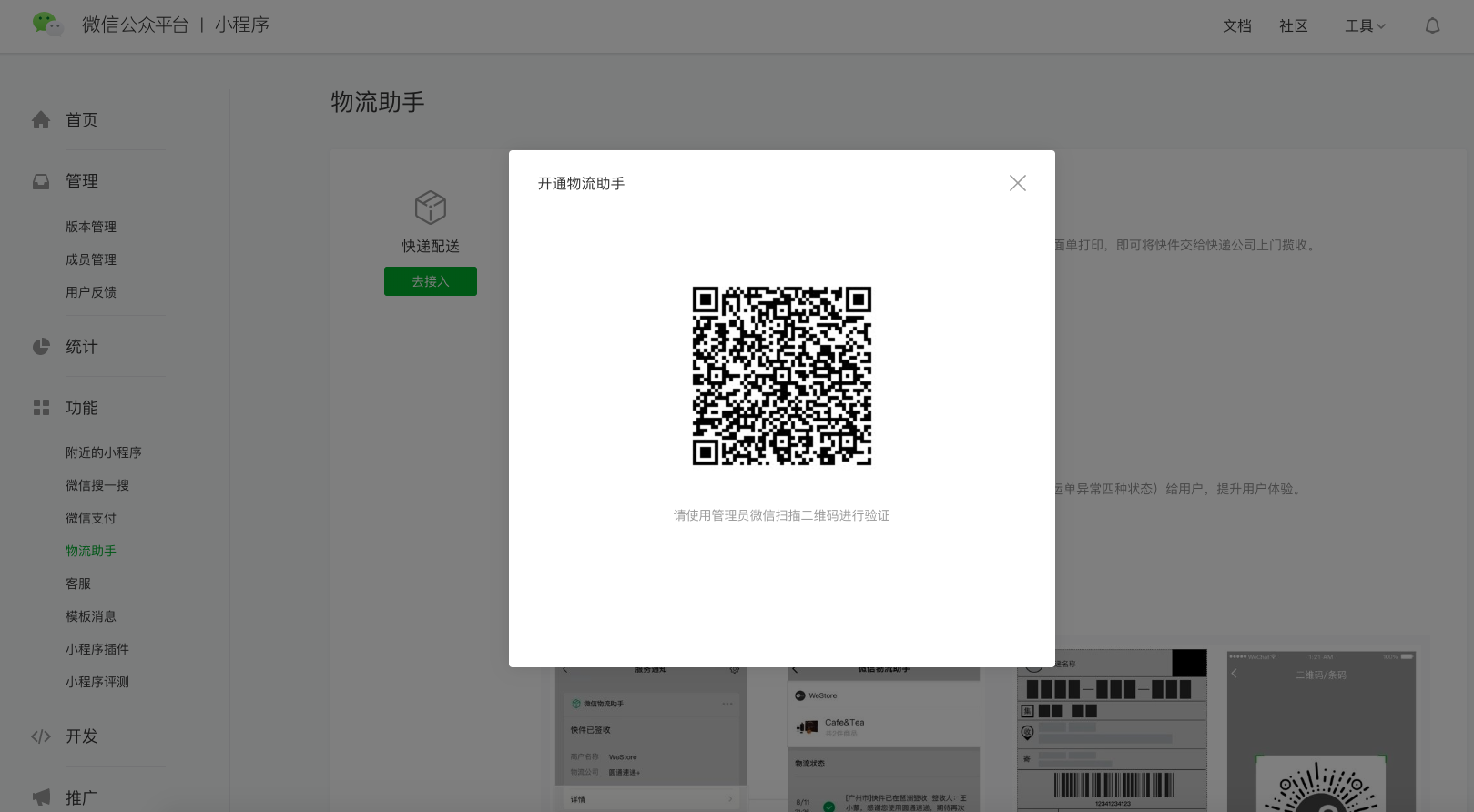Click the 功能 grid icon
The height and width of the screenshot is (812, 1474).
[41, 408]
